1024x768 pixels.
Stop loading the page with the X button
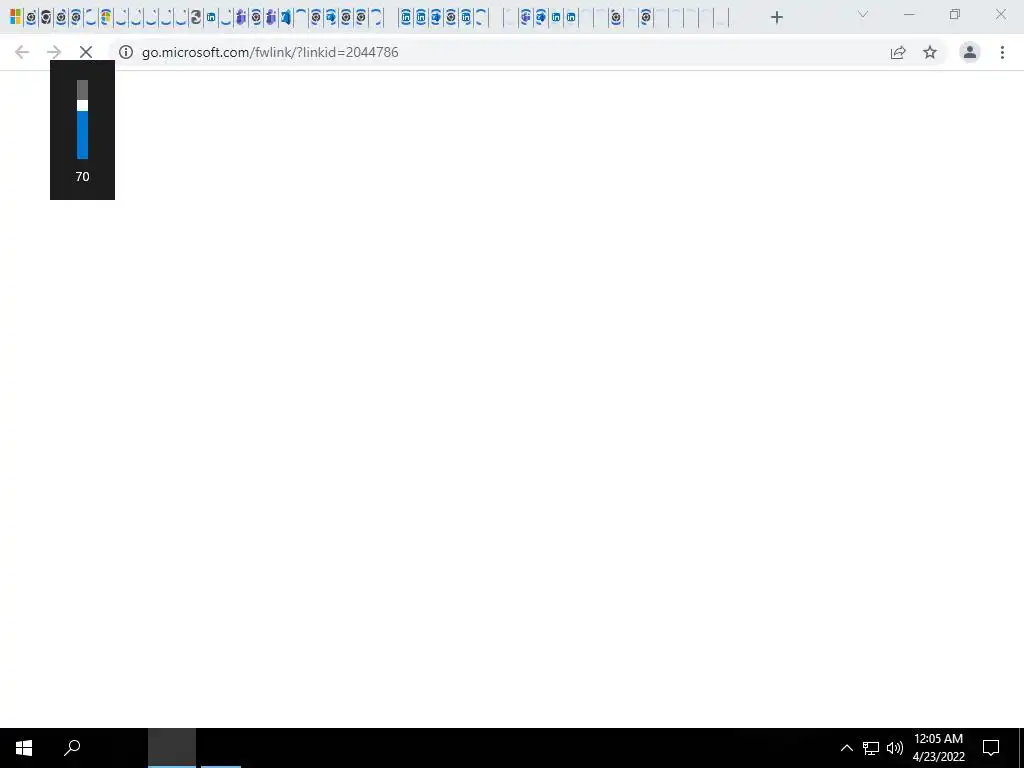pyautogui.click(x=86, y=52)
